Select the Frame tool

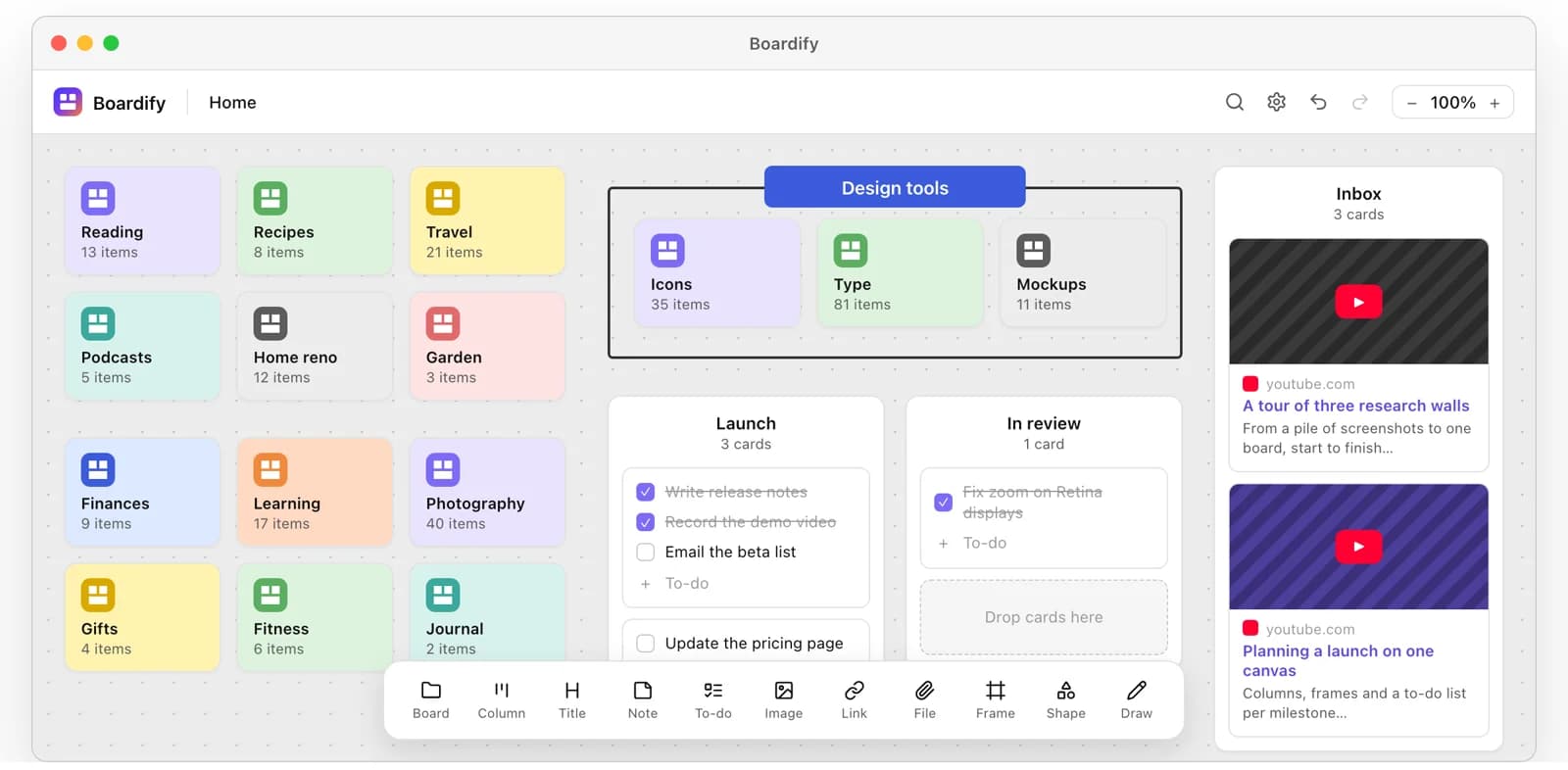[995, 700]
